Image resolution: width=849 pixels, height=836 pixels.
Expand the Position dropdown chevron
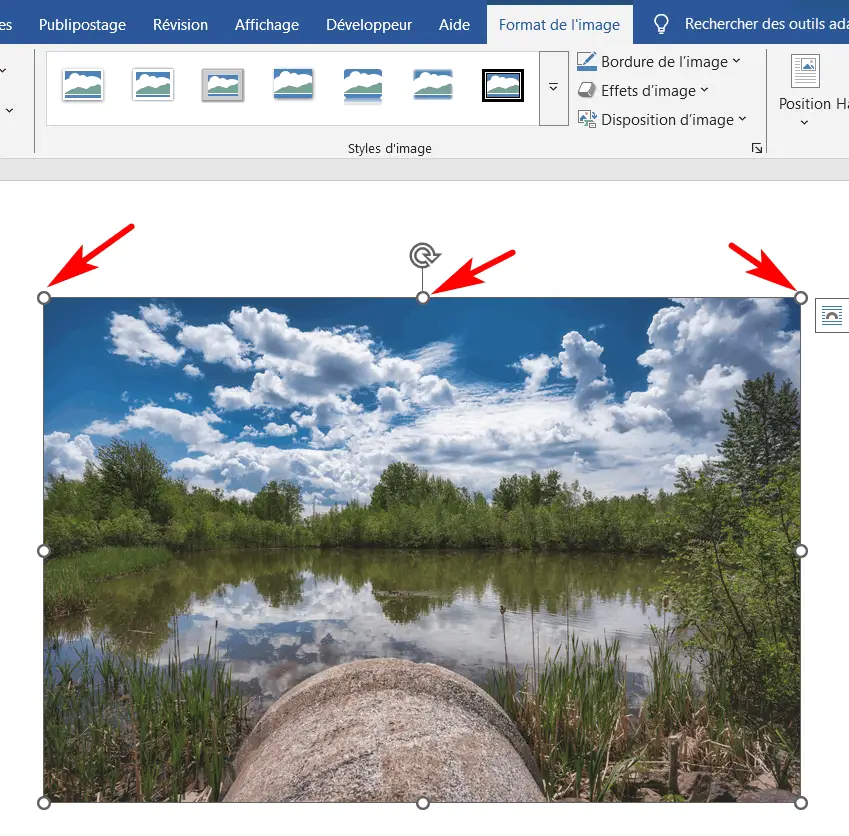[805, 123]
